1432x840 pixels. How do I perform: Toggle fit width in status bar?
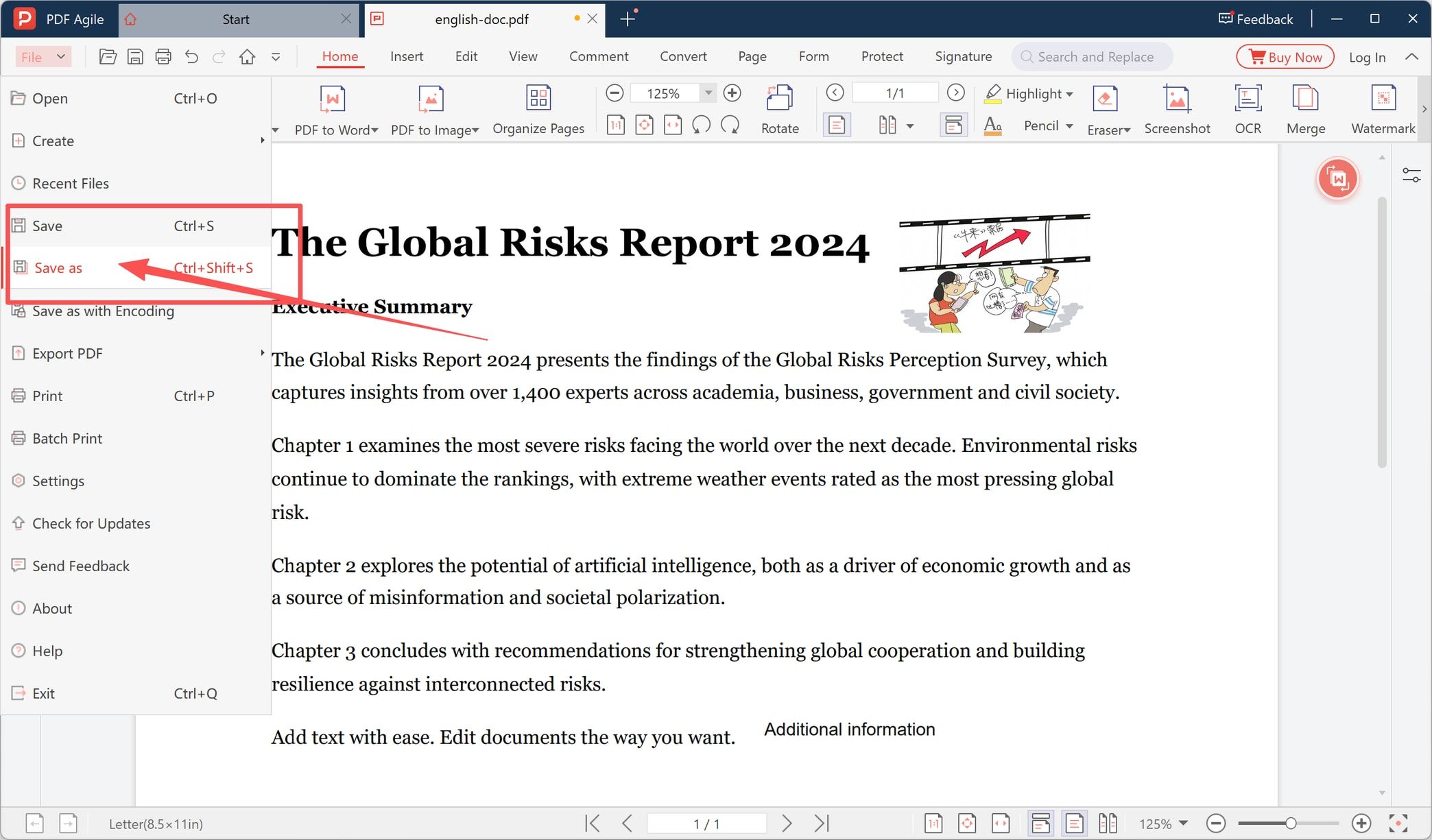pos(1001,823)
